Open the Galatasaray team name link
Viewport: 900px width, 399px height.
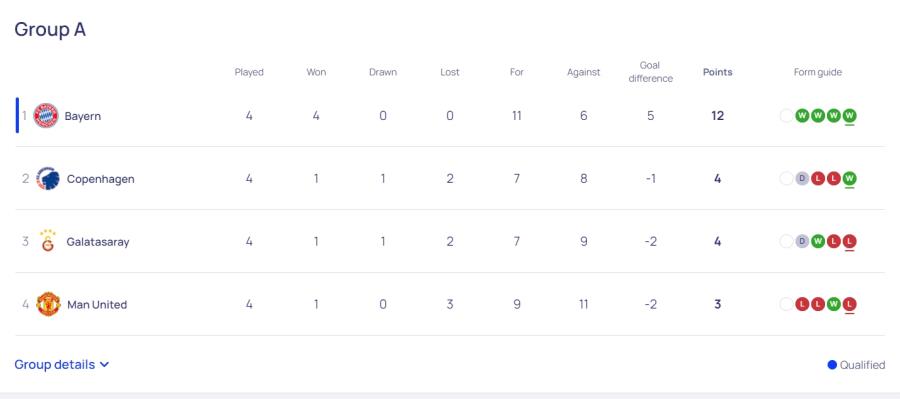pos(98,242)
